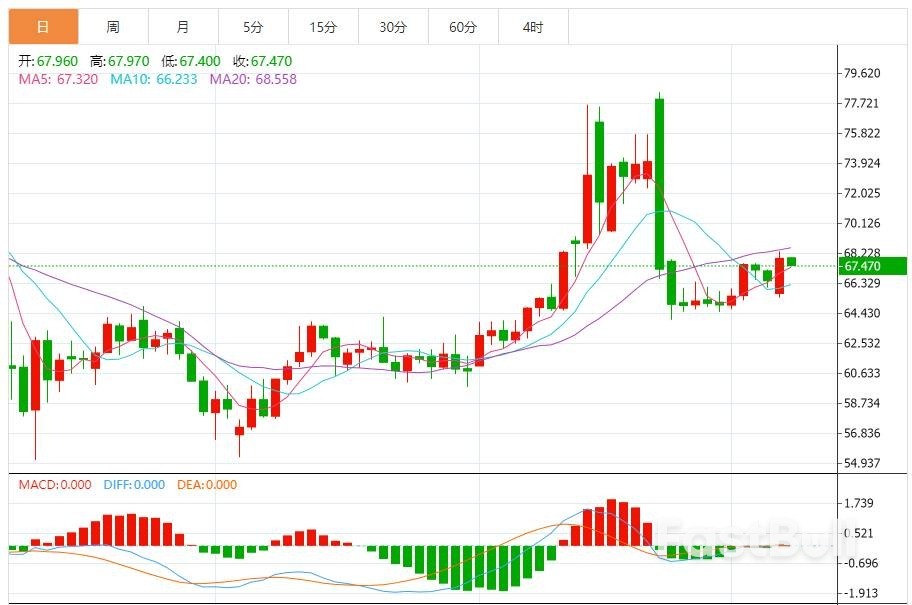912x605 pixels.
Task: Switch to the 5分 interval tab
Action: pos(253,27)
